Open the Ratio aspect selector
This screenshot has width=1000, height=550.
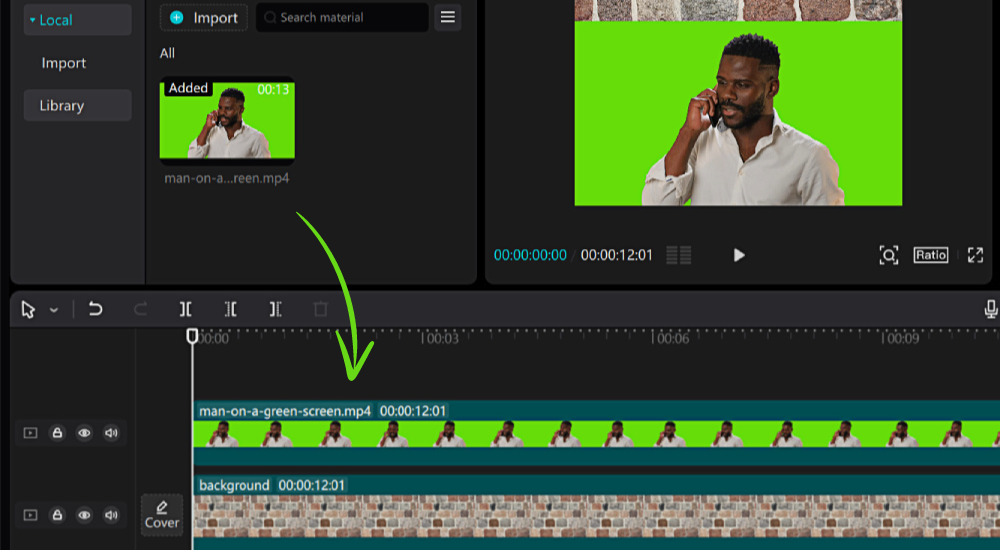pyautogui.click(x=930, y=255)
